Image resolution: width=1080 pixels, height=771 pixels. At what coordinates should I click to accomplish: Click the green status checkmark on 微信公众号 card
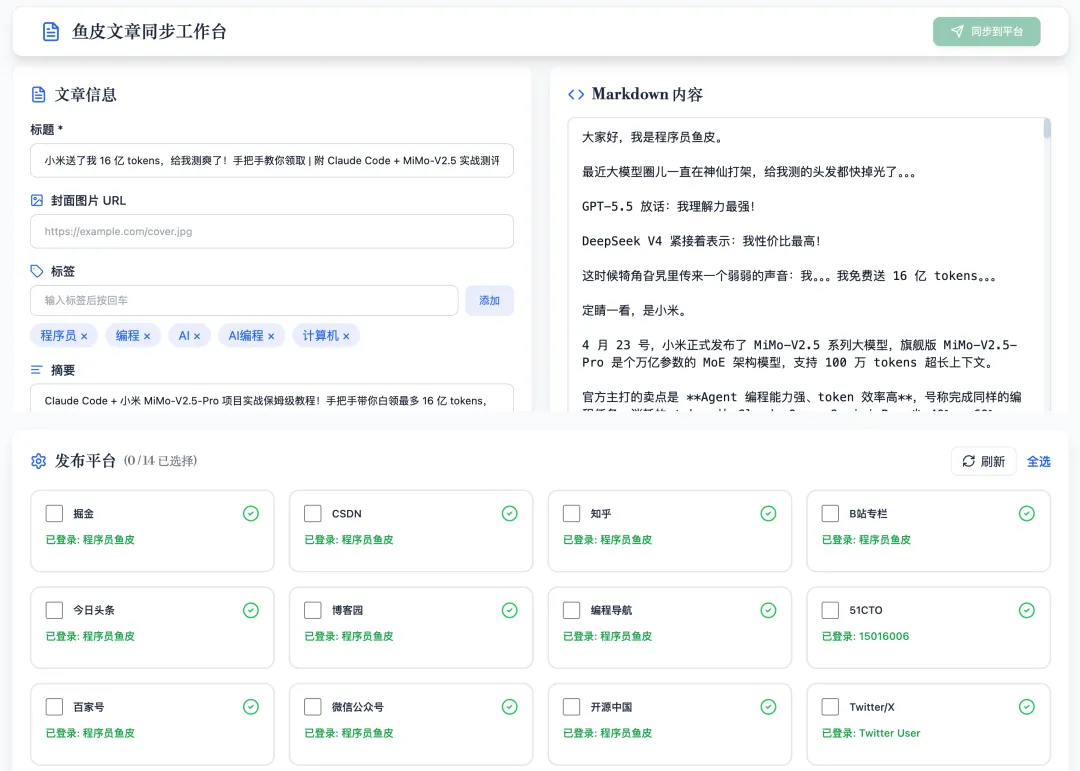(x=510, y=706)
